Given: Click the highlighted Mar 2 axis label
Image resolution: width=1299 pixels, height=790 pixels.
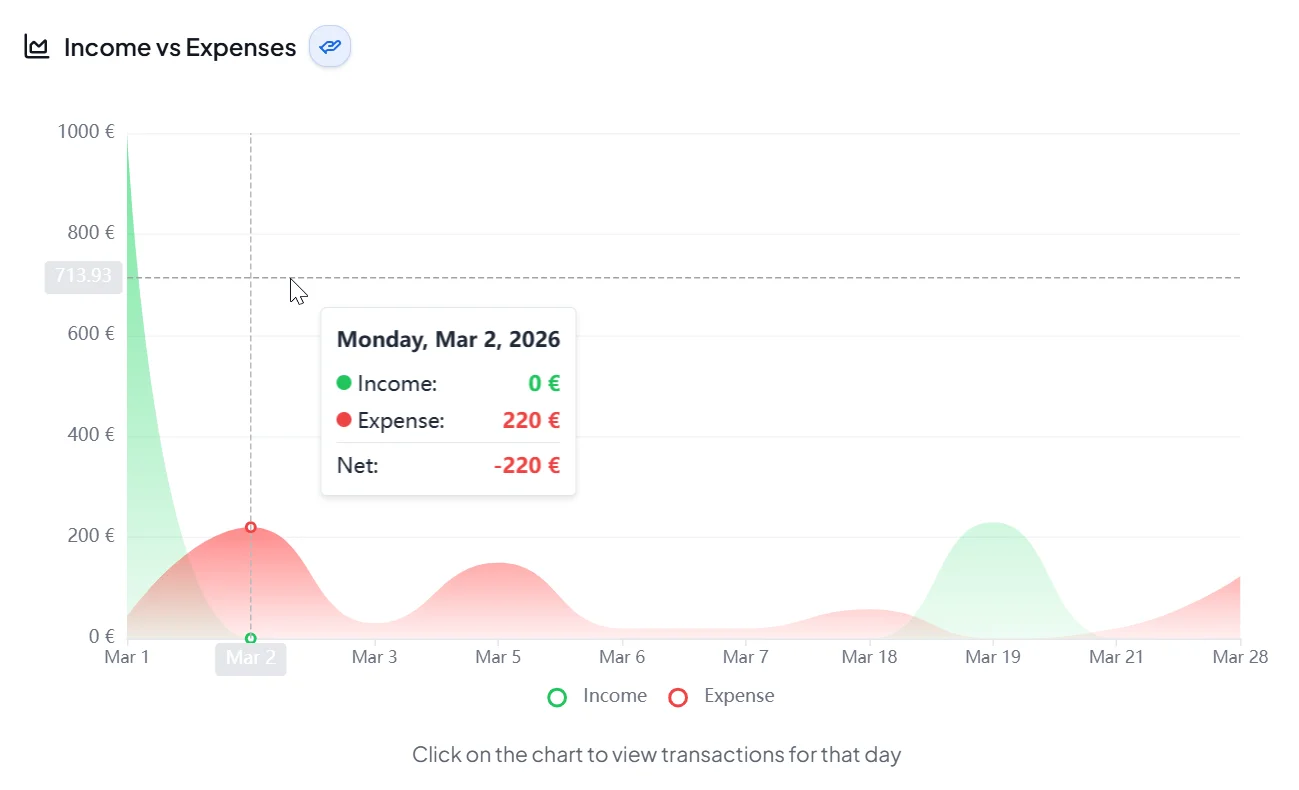Looking at the screenshot, I should tap(251, 658).
